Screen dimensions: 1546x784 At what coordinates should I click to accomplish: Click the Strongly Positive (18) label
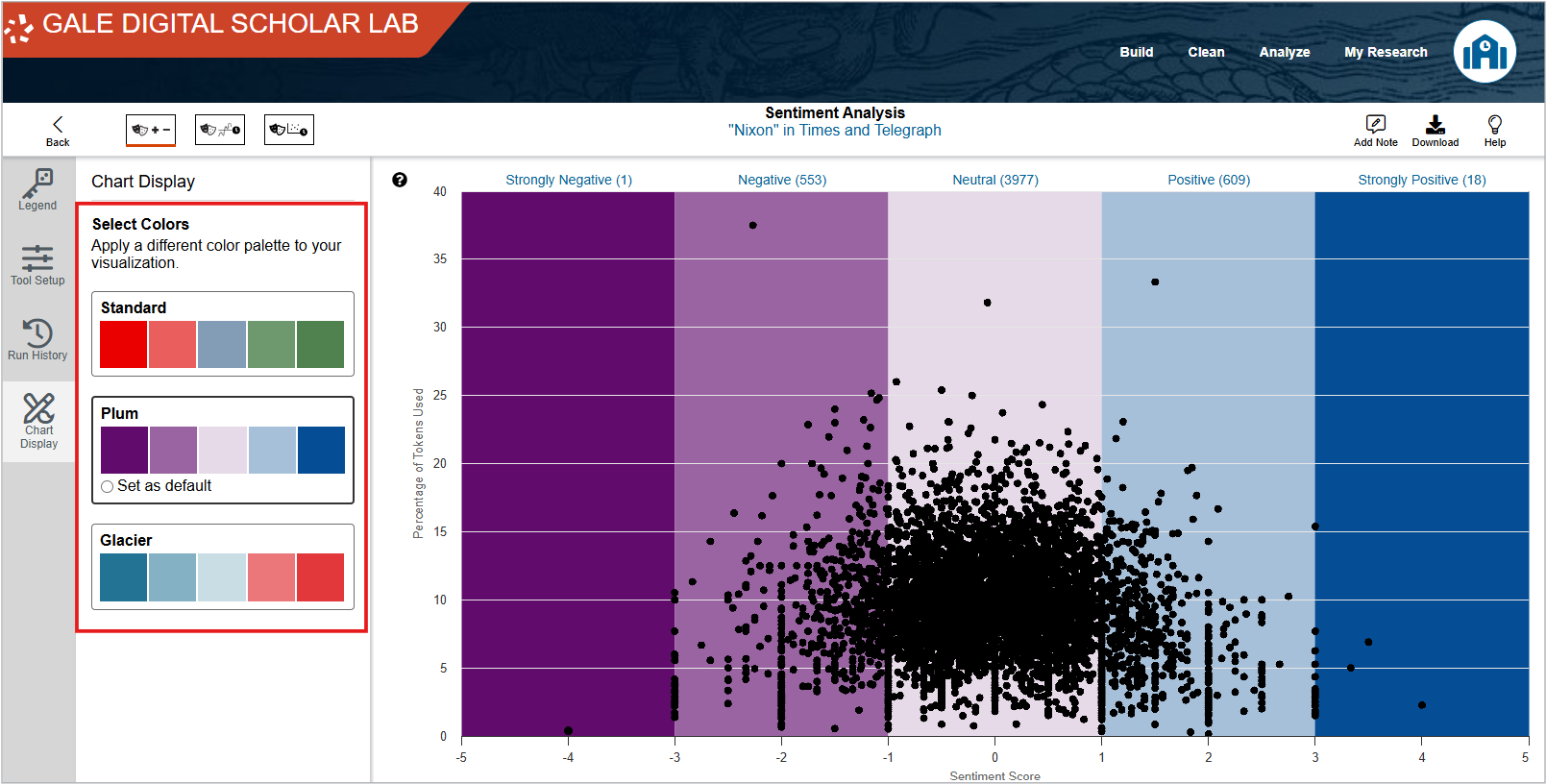tap(1422, 180)
